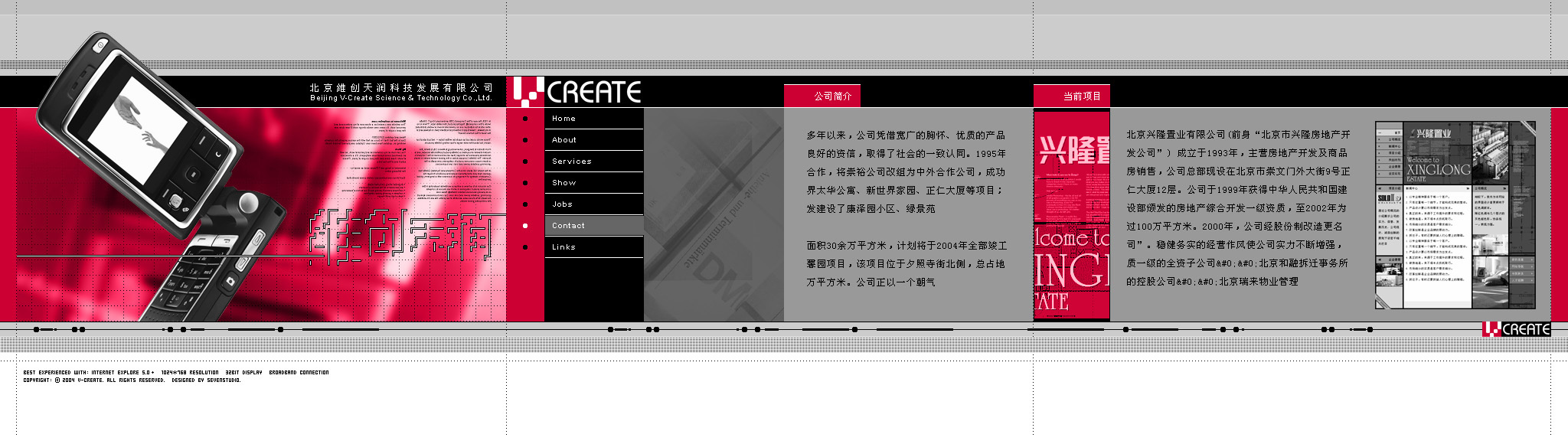Click the 'Best experienced with' footer line
Image resolution: width=1568 pixels, height=444 pixels.
coord(176,373)
